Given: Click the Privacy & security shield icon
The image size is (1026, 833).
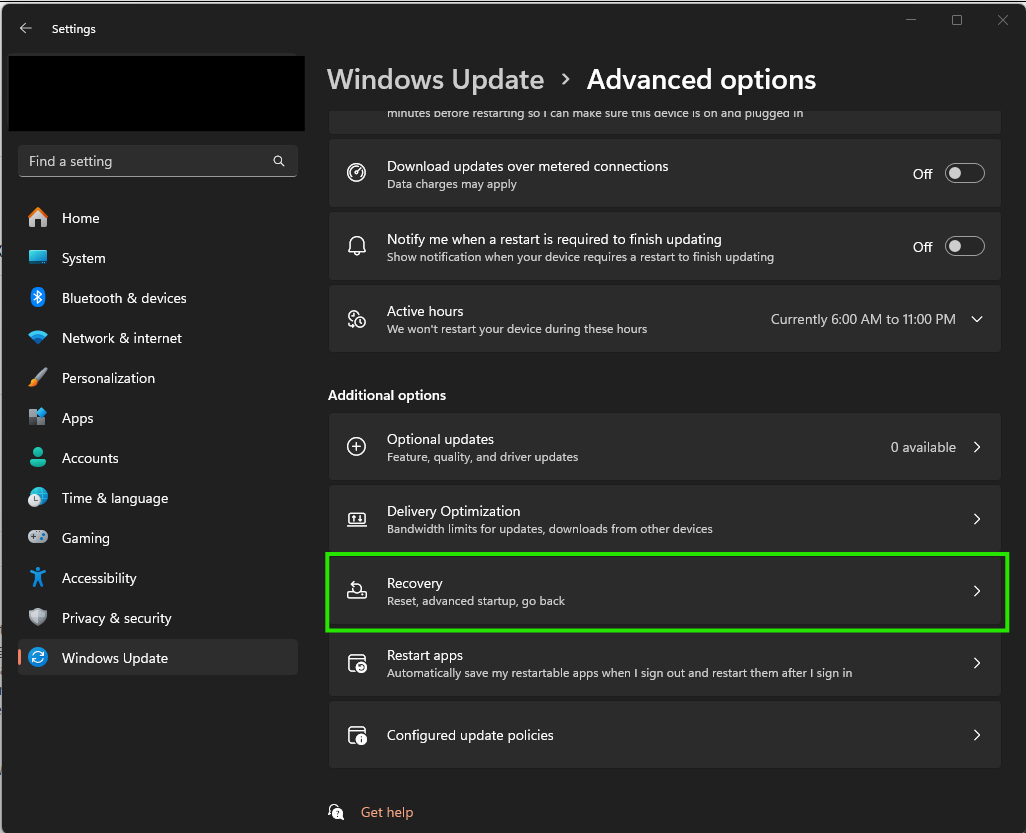Looking at the screenshot, I should (x=38, y=617).
